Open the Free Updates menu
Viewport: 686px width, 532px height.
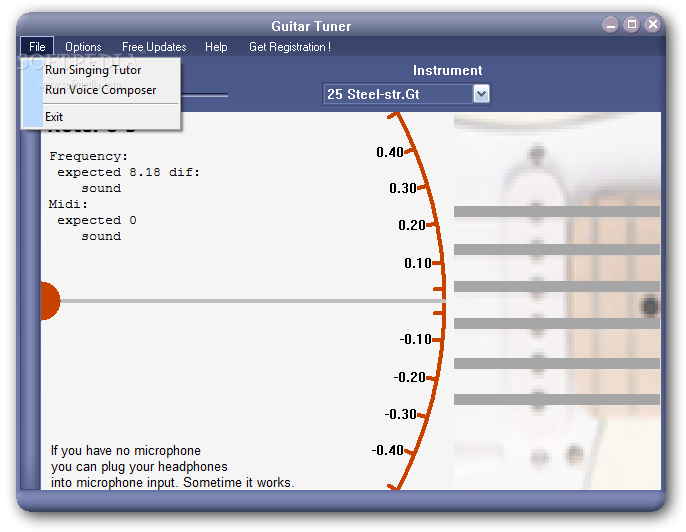[154, 47]
